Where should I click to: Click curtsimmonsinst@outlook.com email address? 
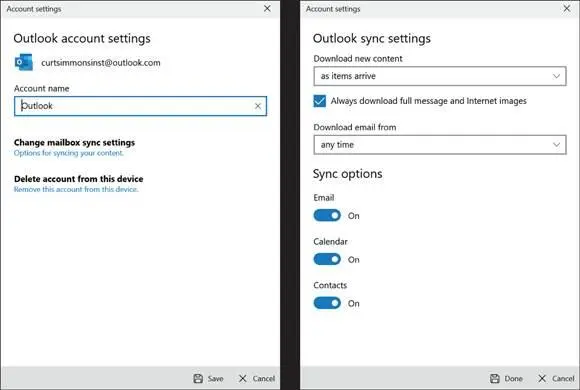coord(101,63)
